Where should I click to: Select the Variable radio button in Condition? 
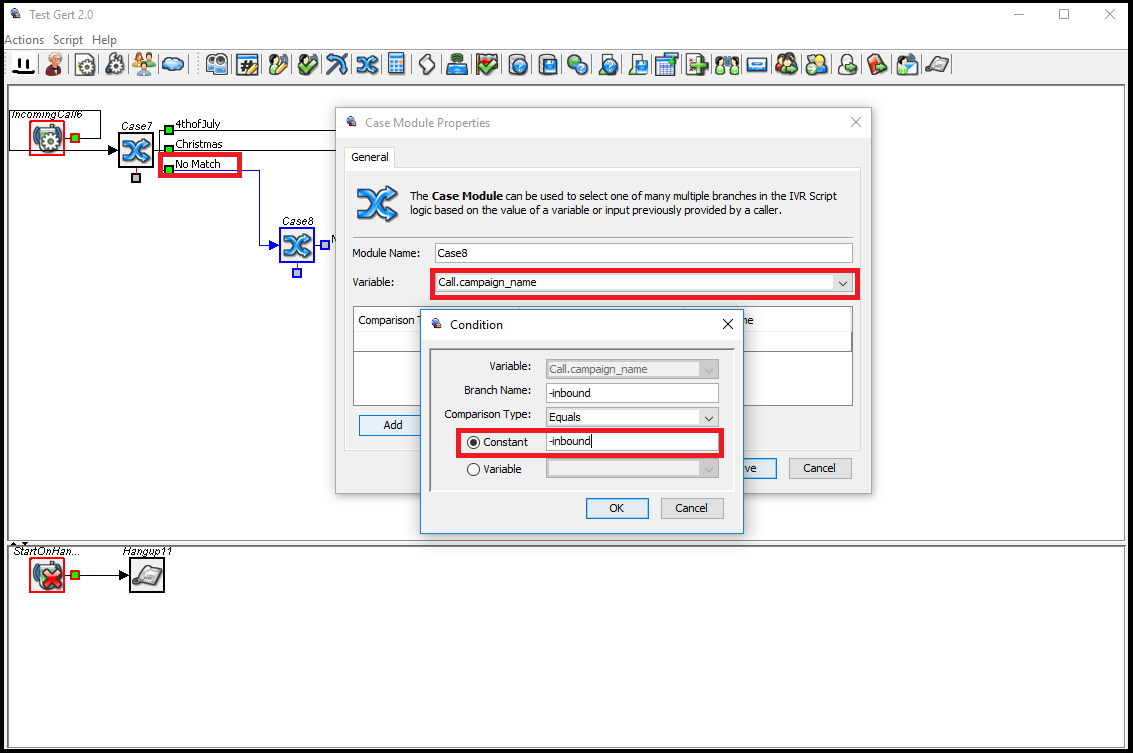473,469
